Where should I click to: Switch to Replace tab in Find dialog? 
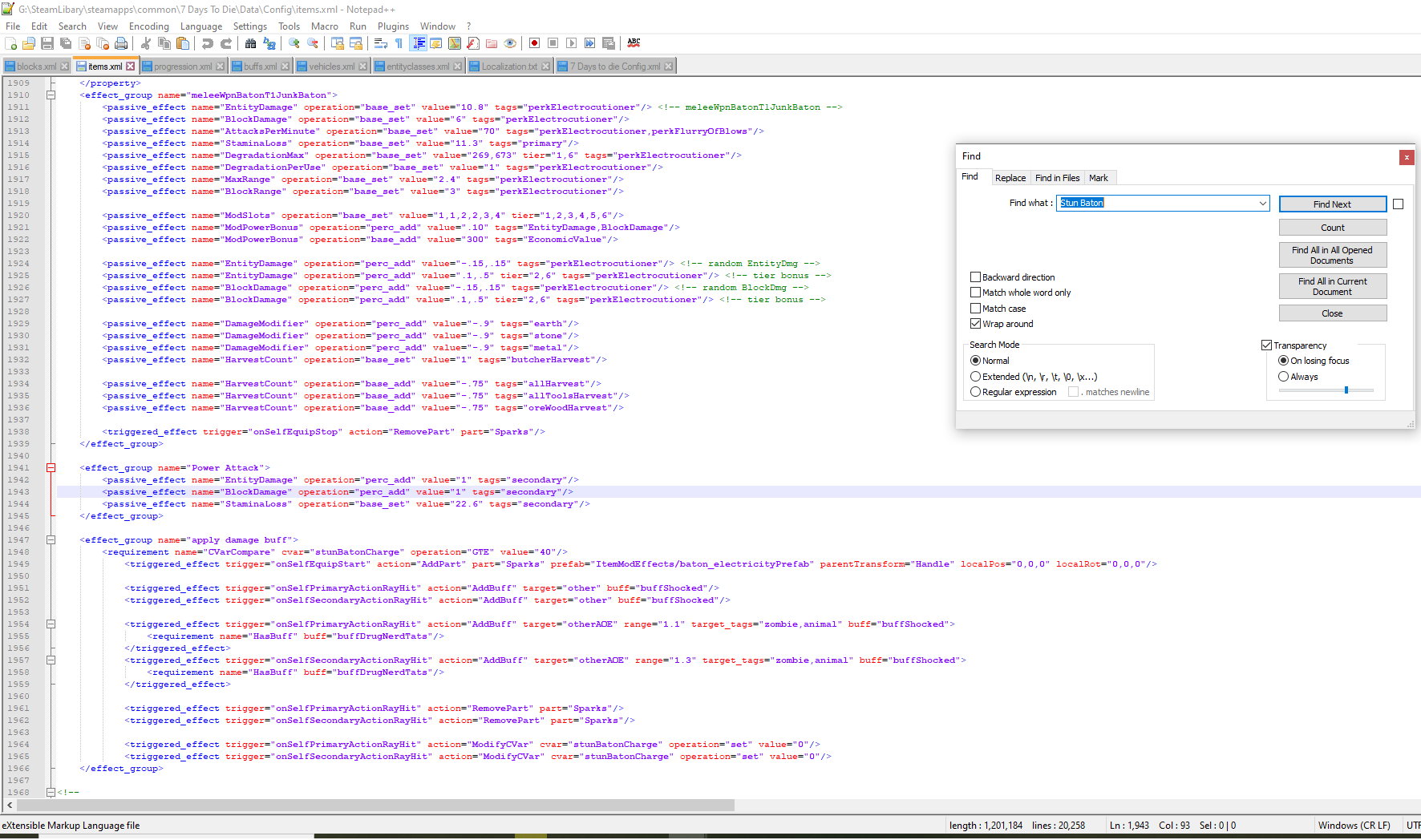pyautogui.click(x=1010, y=178)
